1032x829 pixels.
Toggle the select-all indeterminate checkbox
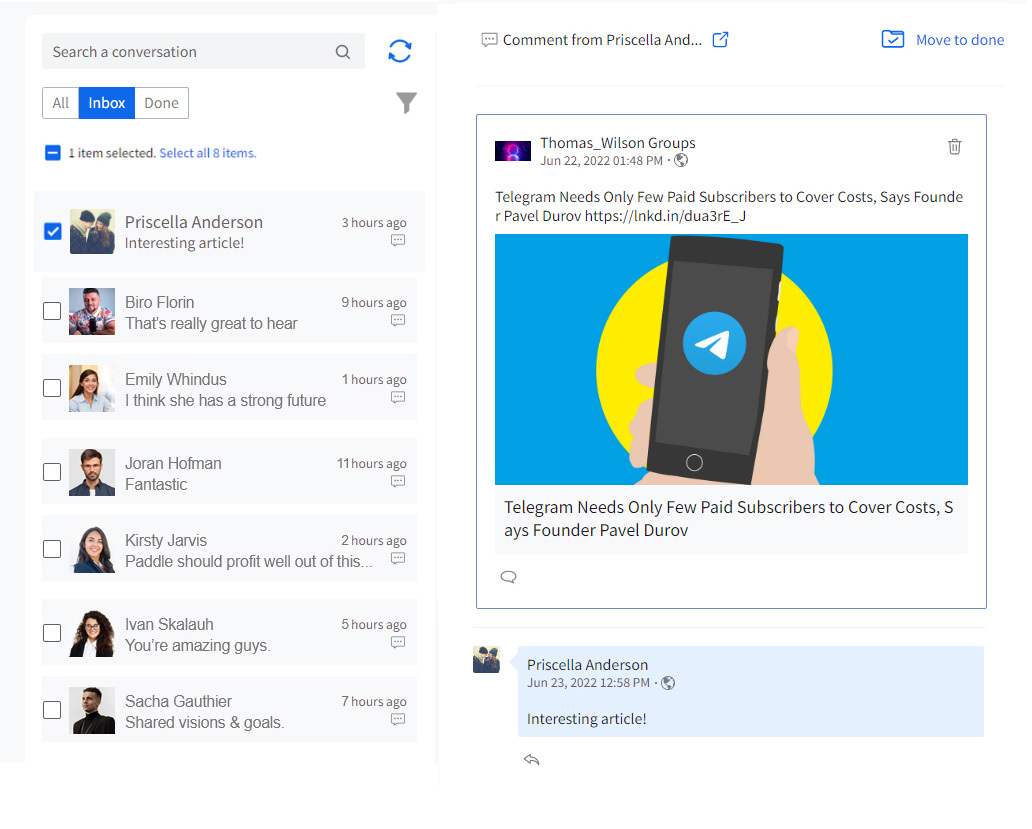pos(53,153)
